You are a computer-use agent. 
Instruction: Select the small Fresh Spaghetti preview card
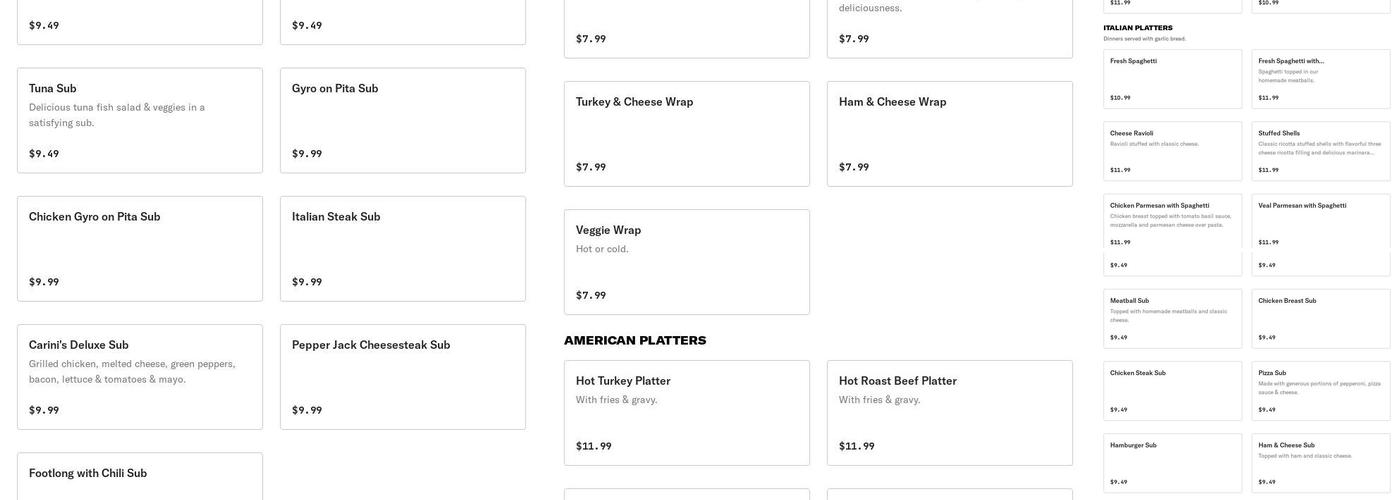click(x=1172, y=79)
